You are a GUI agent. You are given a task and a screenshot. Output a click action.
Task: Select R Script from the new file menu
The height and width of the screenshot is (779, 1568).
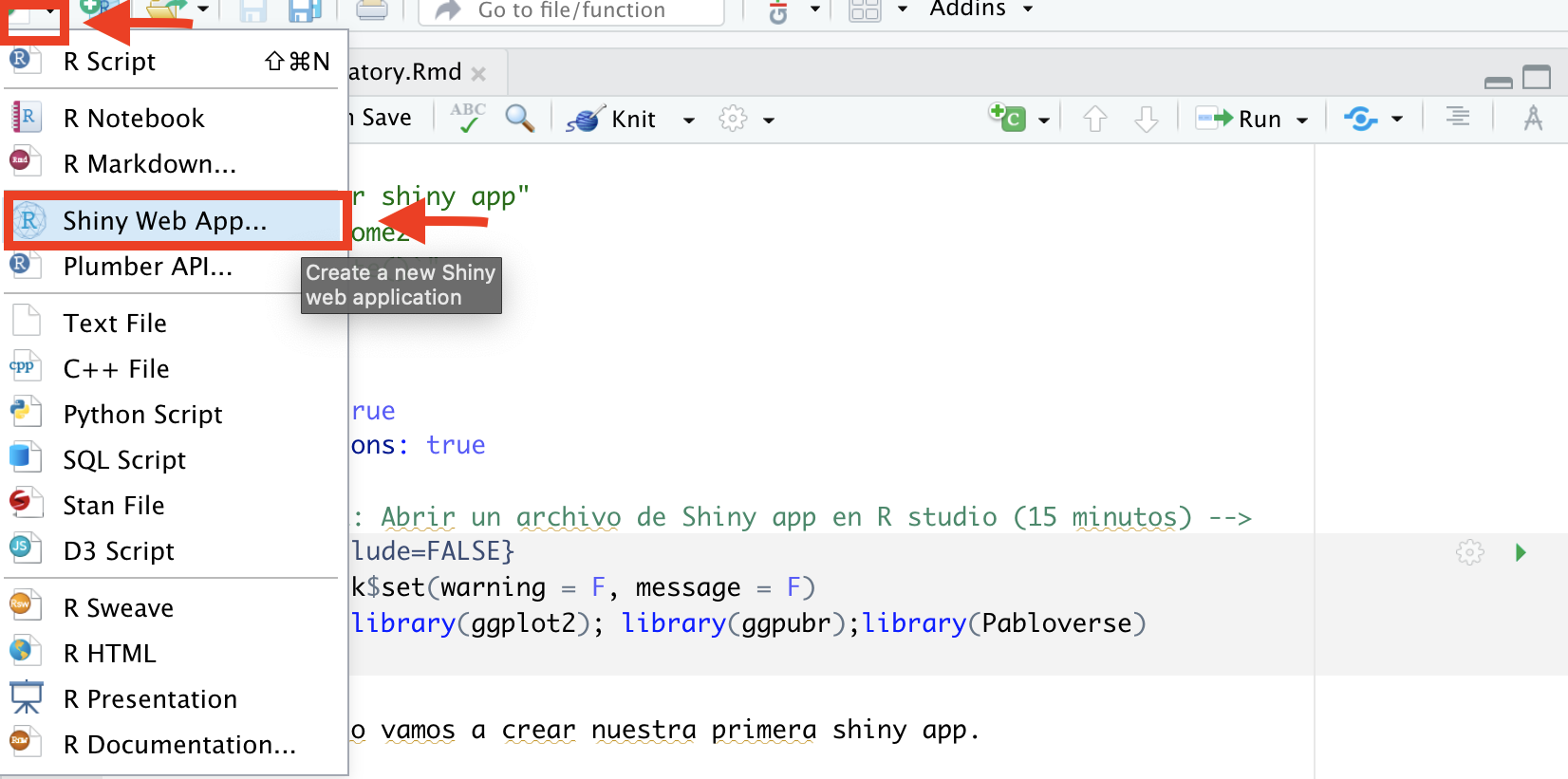point(173,62)
